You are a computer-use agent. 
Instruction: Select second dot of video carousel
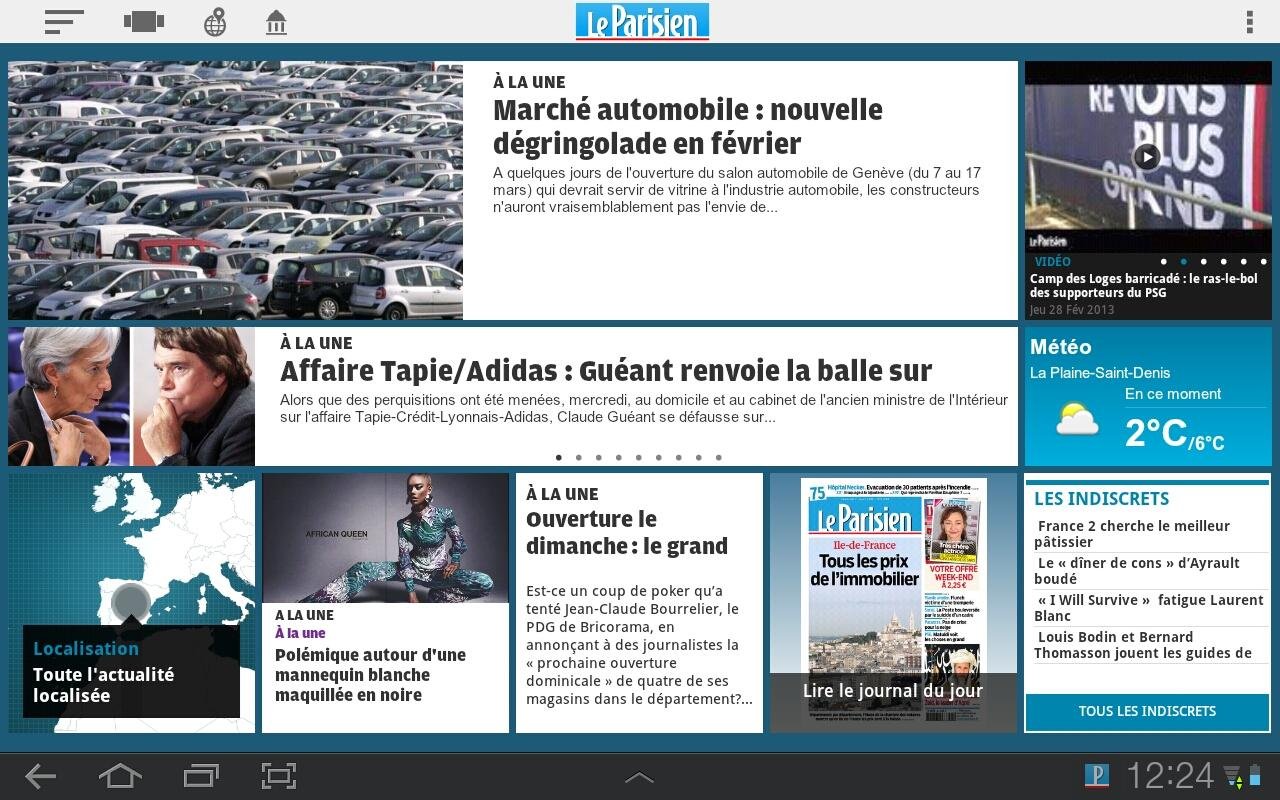coord(1183,261)
